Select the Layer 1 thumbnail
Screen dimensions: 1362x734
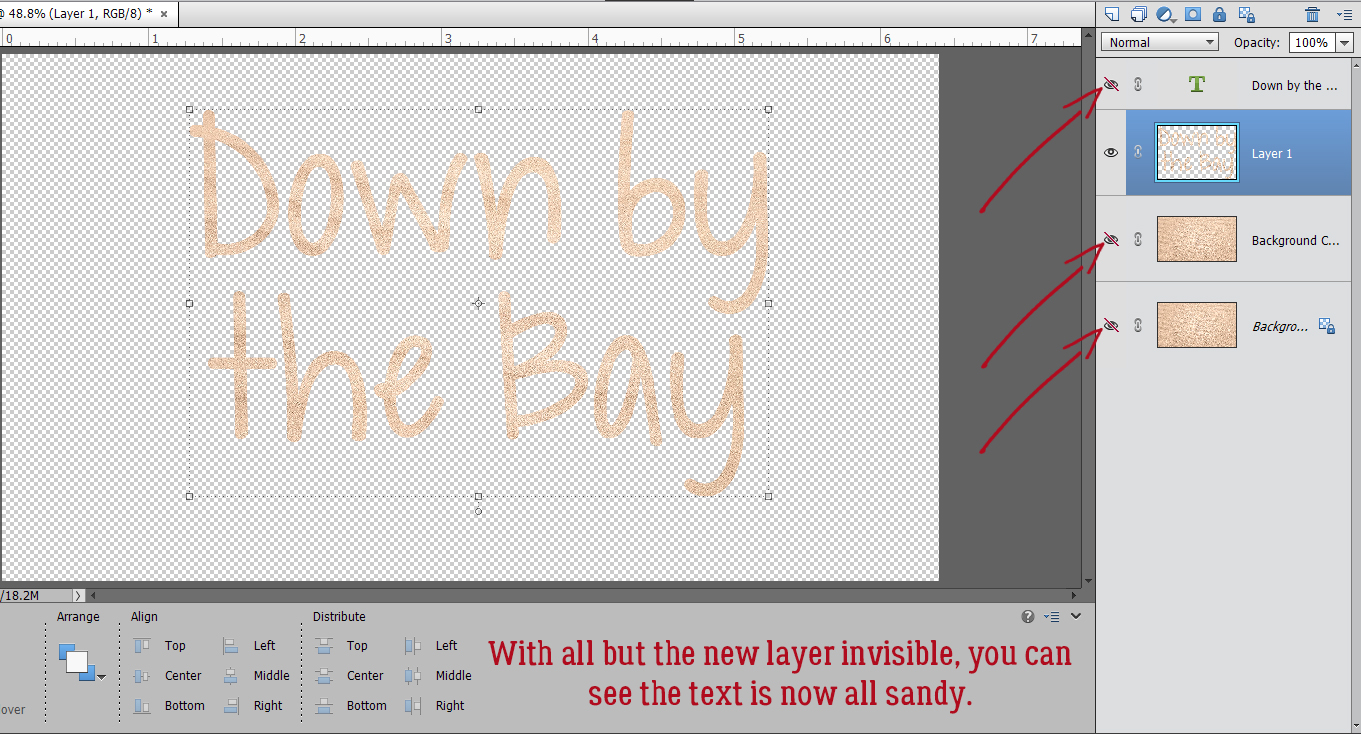tap(1197, 152)
